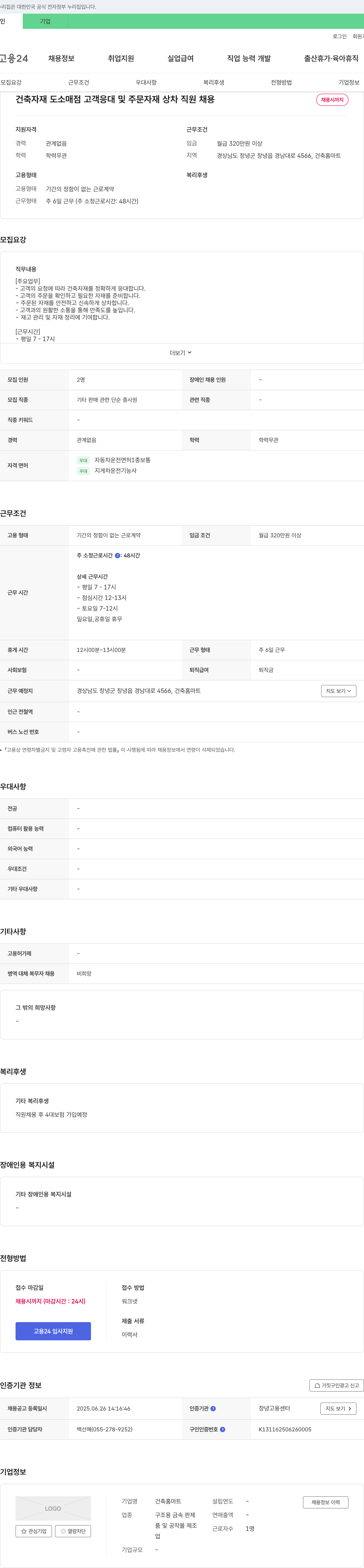Jump to the 전형방법 section tab
Image resolution: width=364 pixels, height=1568 pixels.
pos(281,82)
